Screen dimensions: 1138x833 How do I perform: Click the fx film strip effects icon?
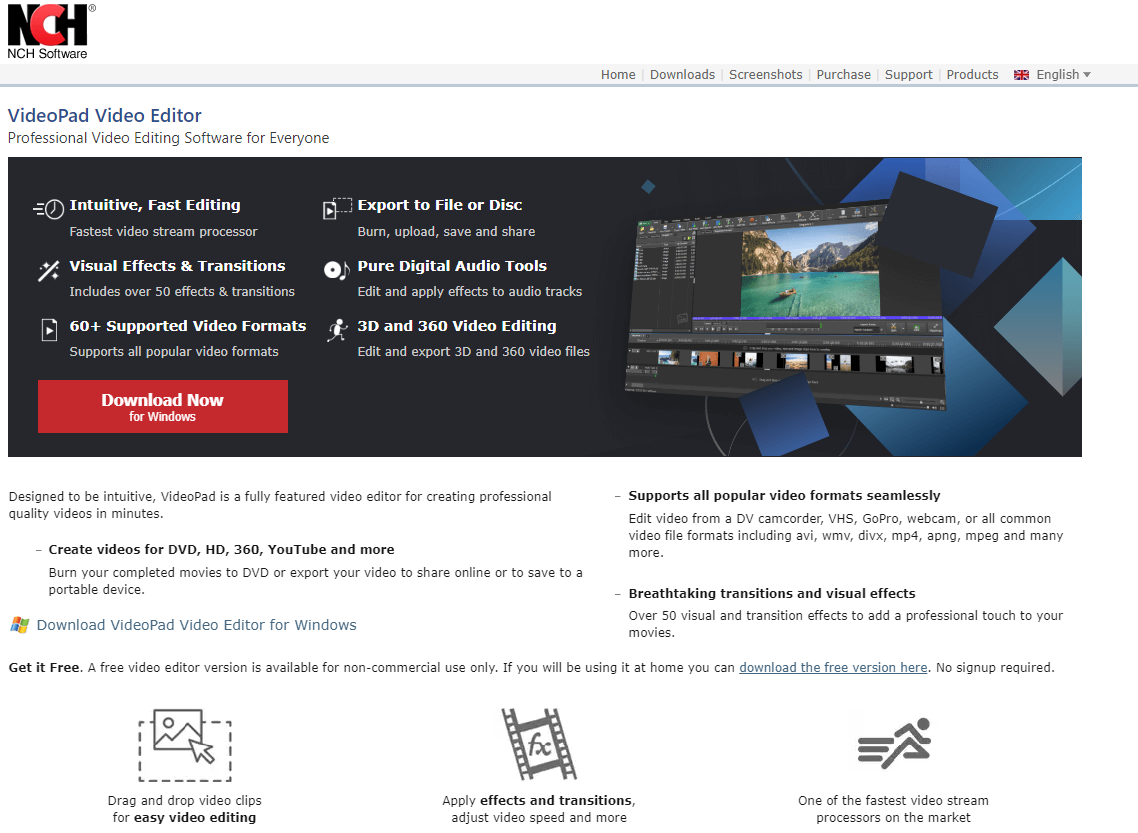click(539, 744)
